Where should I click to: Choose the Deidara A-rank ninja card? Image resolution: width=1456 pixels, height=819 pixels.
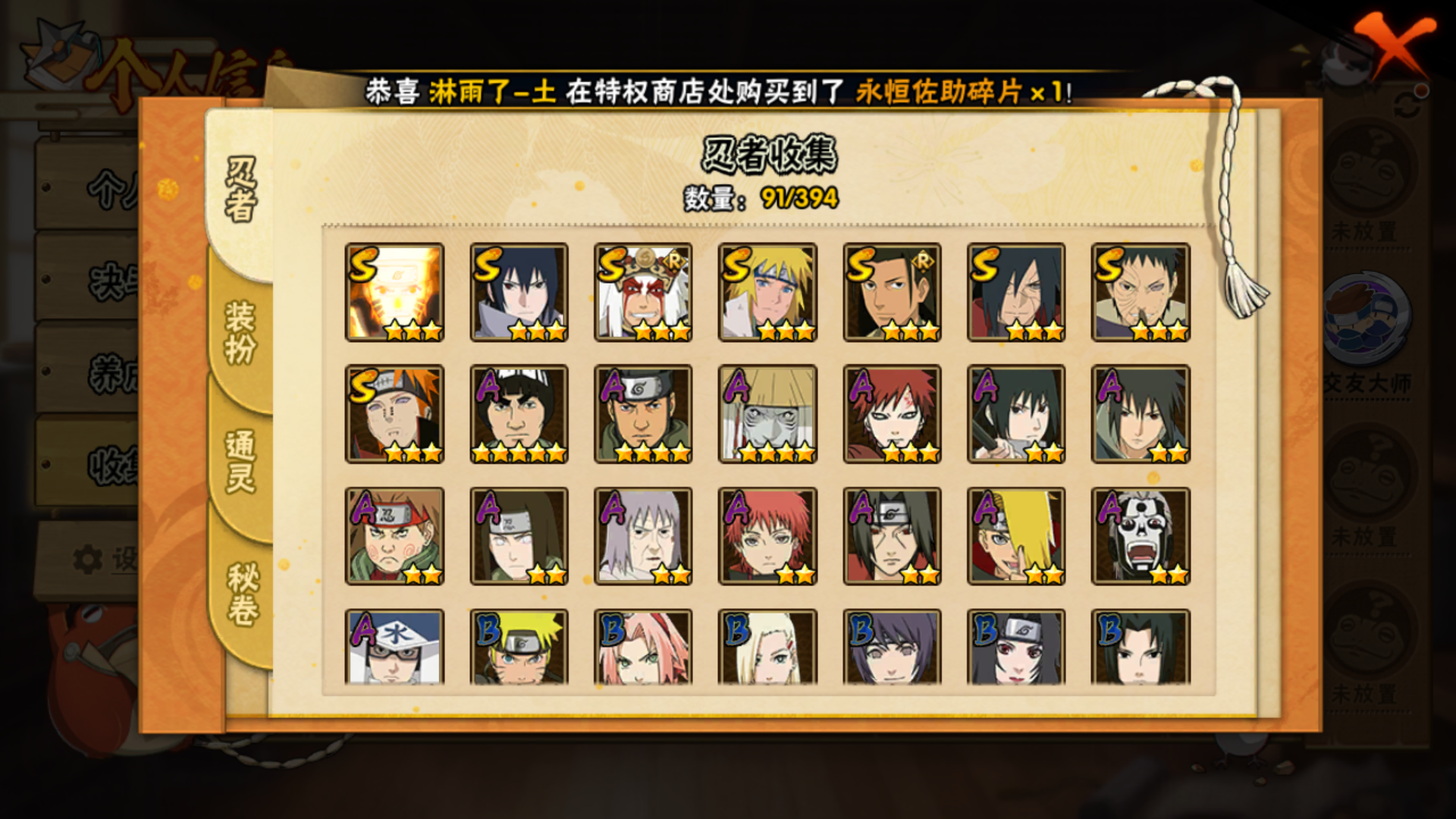point(1016,536)
